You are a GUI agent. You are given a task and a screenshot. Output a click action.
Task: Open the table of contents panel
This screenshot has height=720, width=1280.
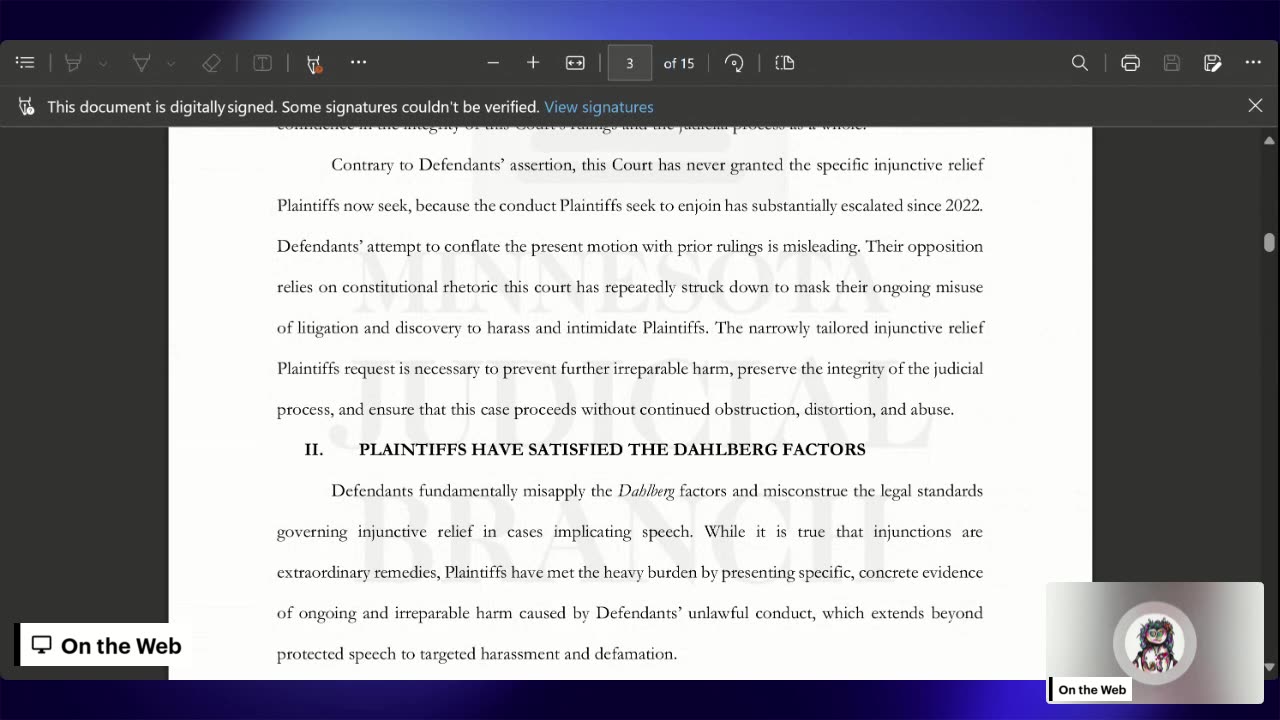click(x=25, y=63)
